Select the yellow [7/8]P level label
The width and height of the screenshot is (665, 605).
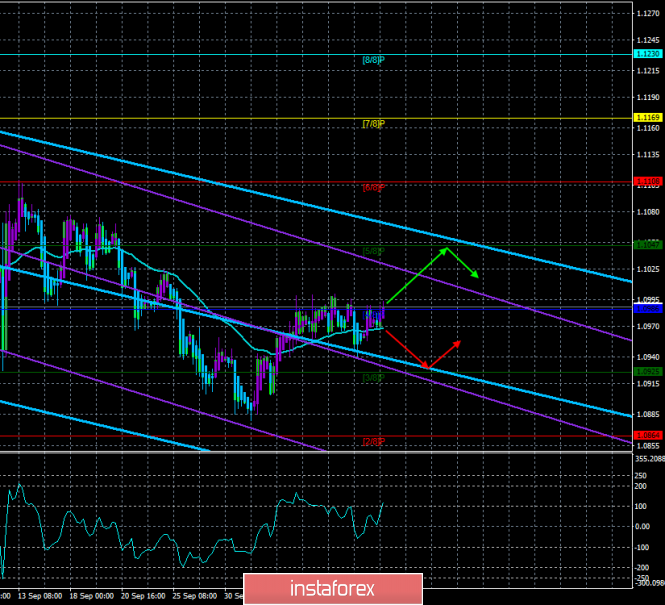pos(373,123)
